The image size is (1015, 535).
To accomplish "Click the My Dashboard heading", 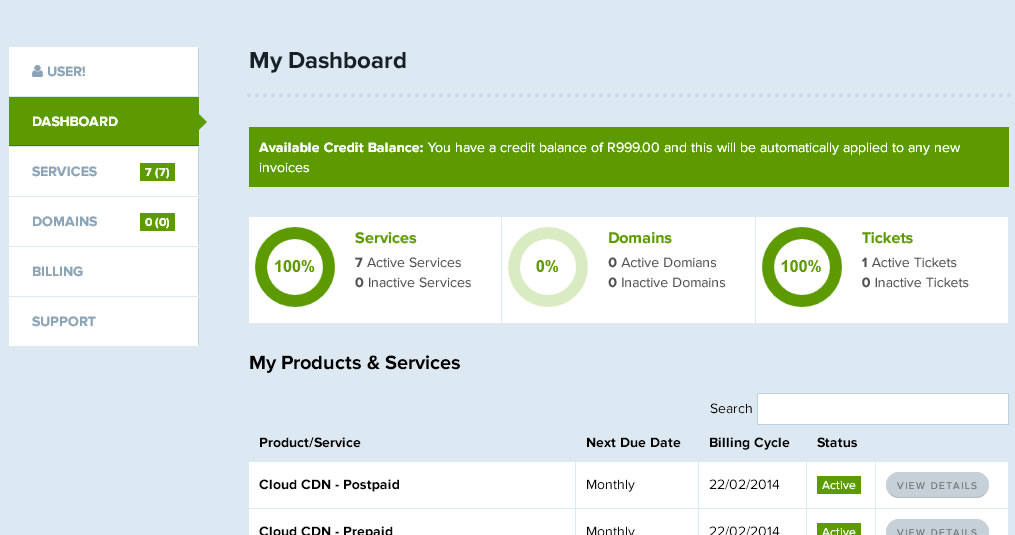I will [328, 61].
